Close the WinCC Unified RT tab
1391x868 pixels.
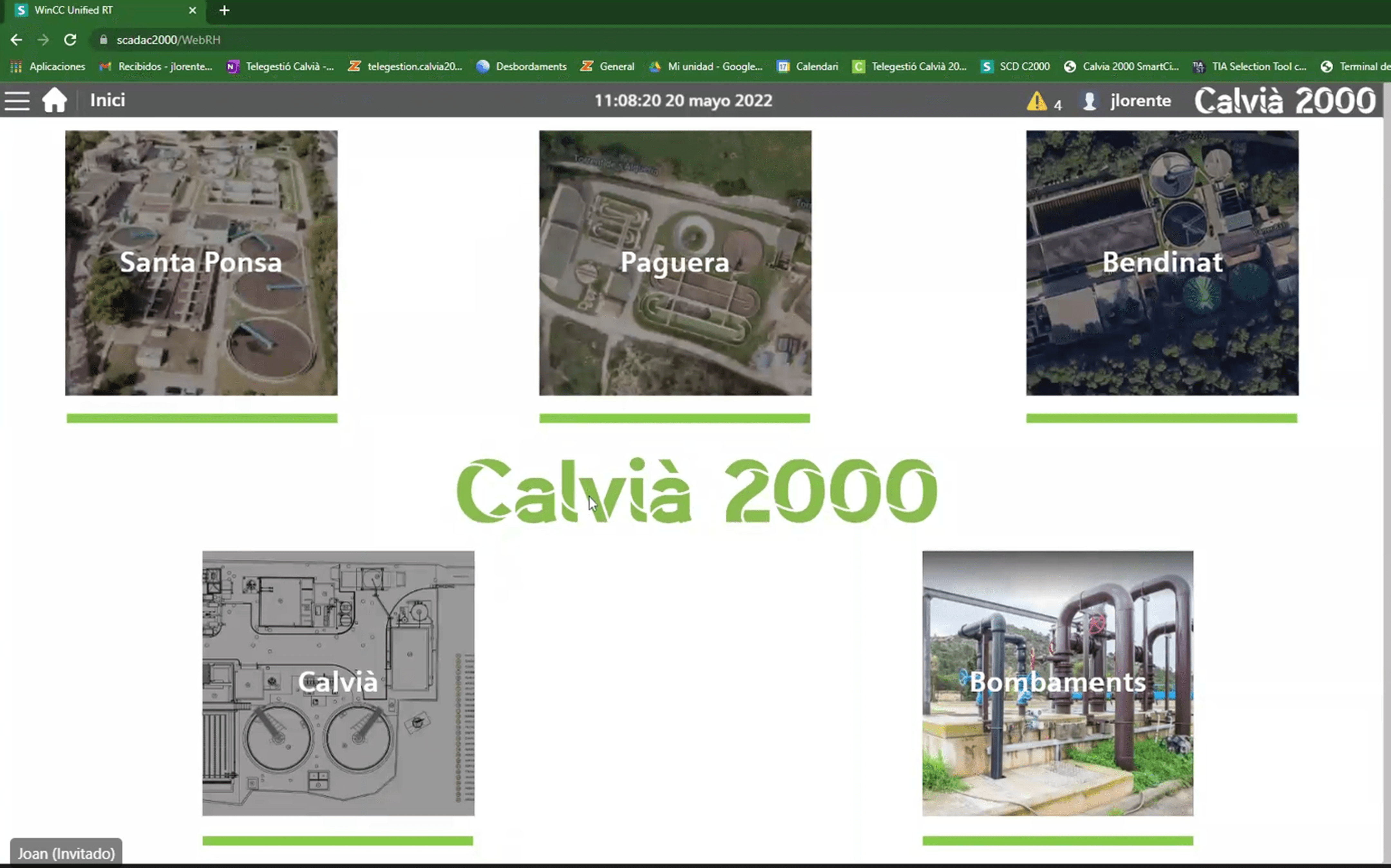tap(193, 10)
